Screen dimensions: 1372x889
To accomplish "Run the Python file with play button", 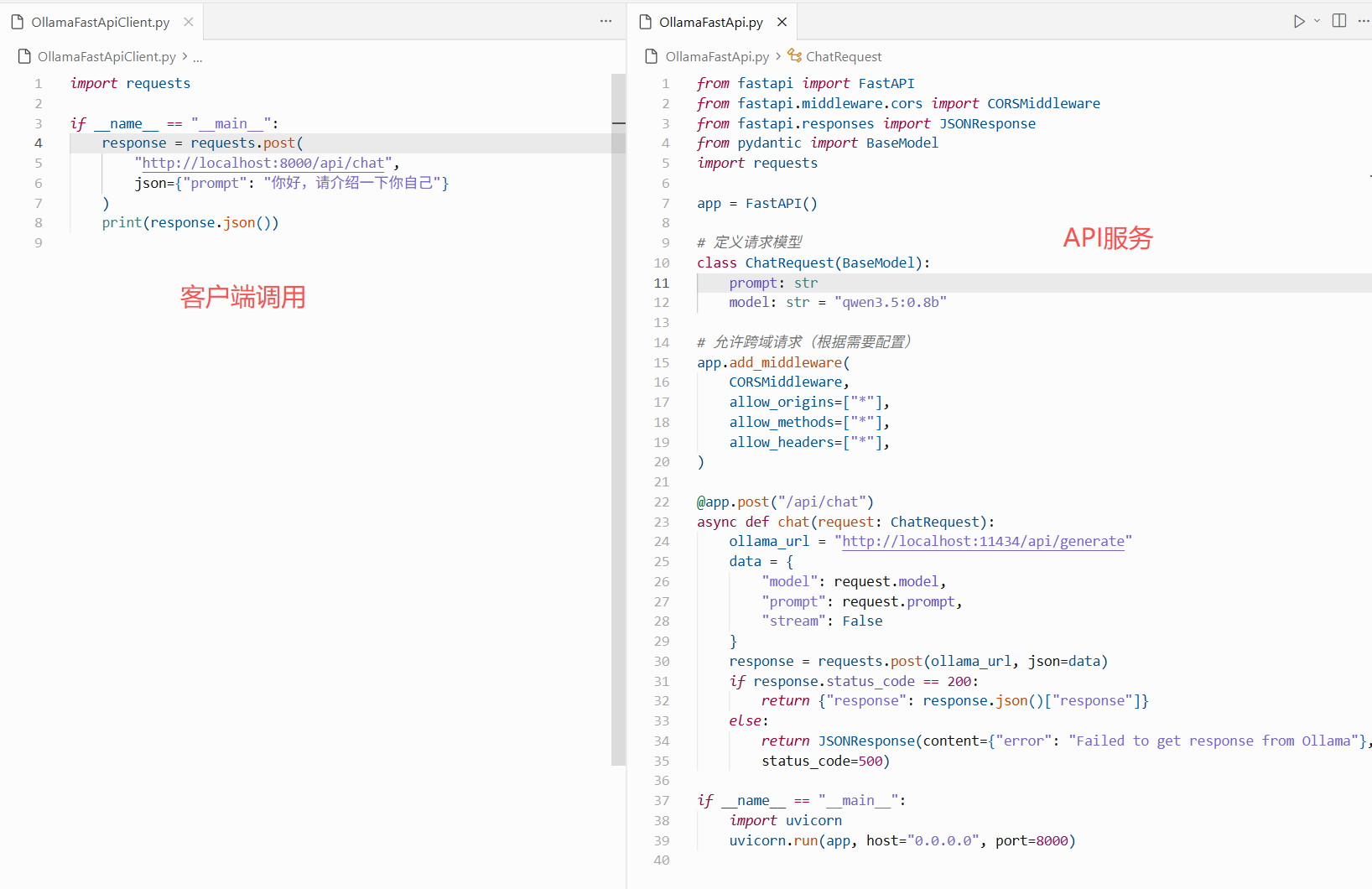I will pos(1299,21).
